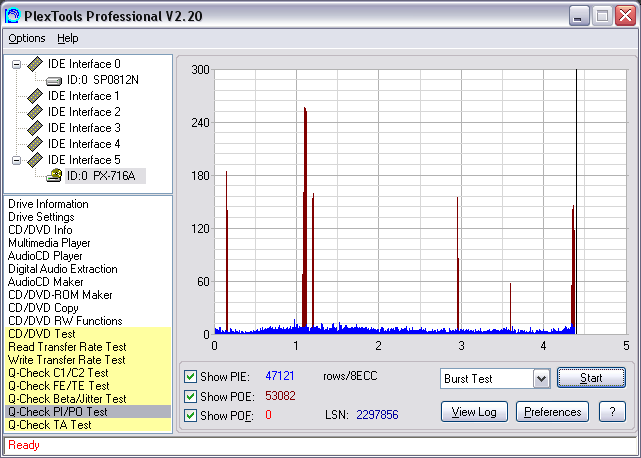Select IDE Interface 4 in the tree
This screenshot has width=641, height=458.
(84, 144)
